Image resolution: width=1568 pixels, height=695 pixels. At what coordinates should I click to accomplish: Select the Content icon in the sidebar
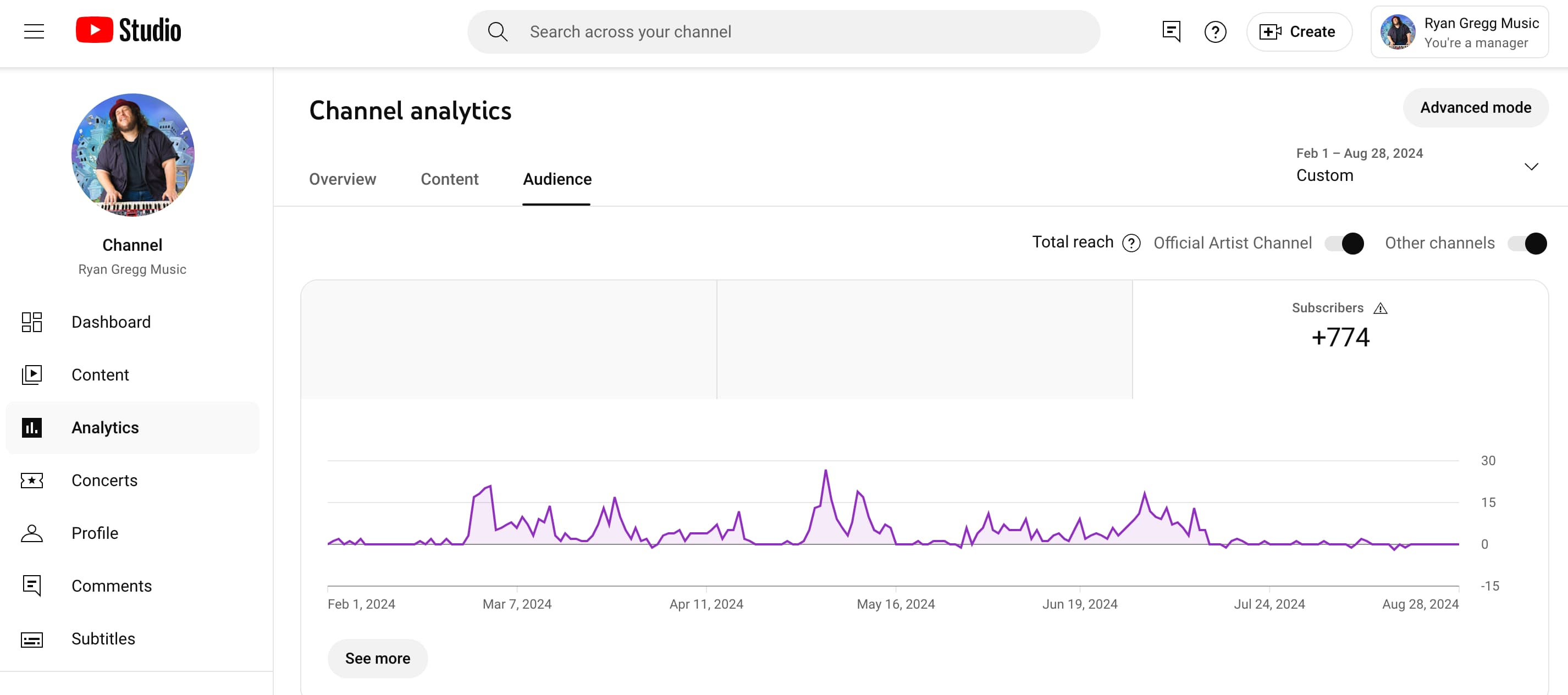point(32,375)
